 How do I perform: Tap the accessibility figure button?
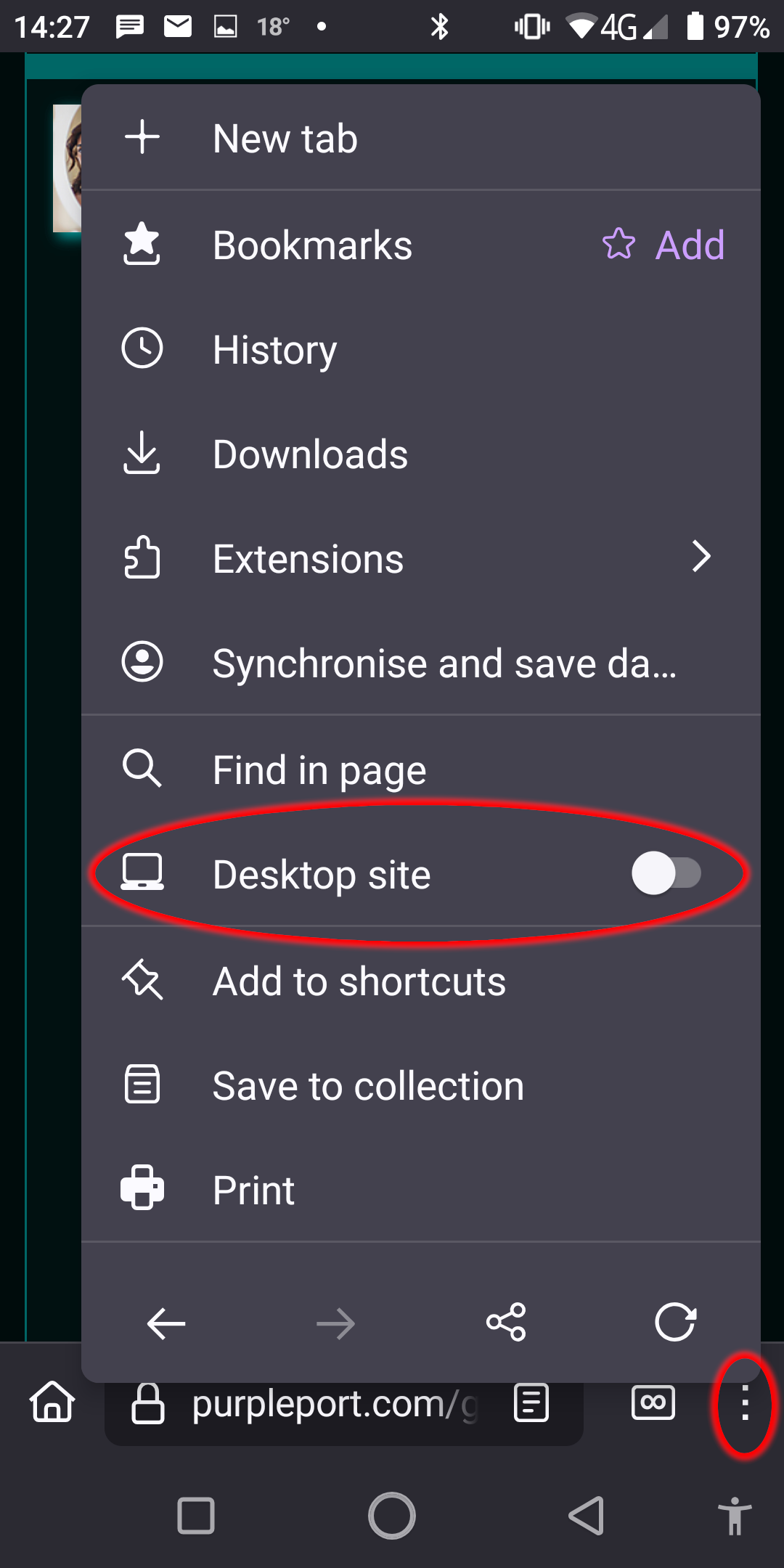coord(735,1516)
